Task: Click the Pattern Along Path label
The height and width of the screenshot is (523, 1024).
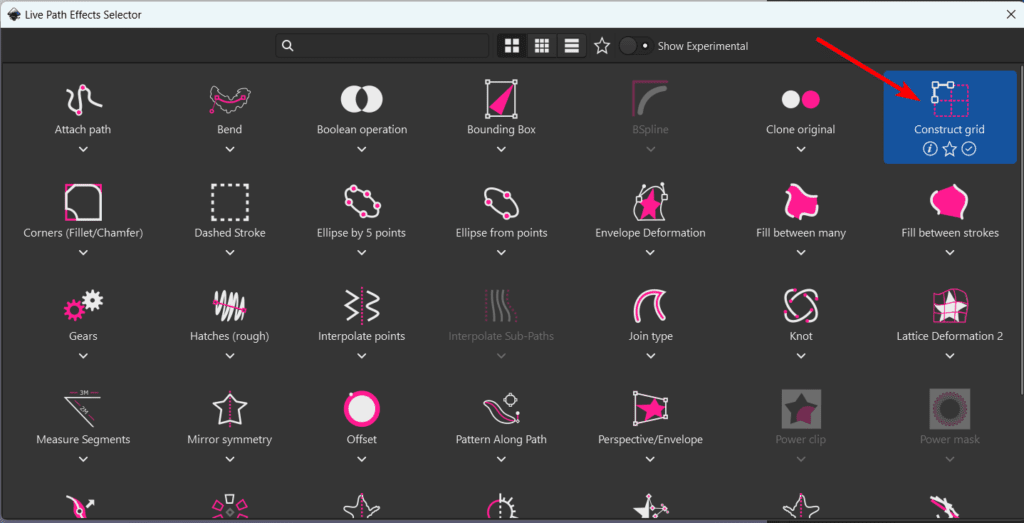Action: [x=501, y=440]
